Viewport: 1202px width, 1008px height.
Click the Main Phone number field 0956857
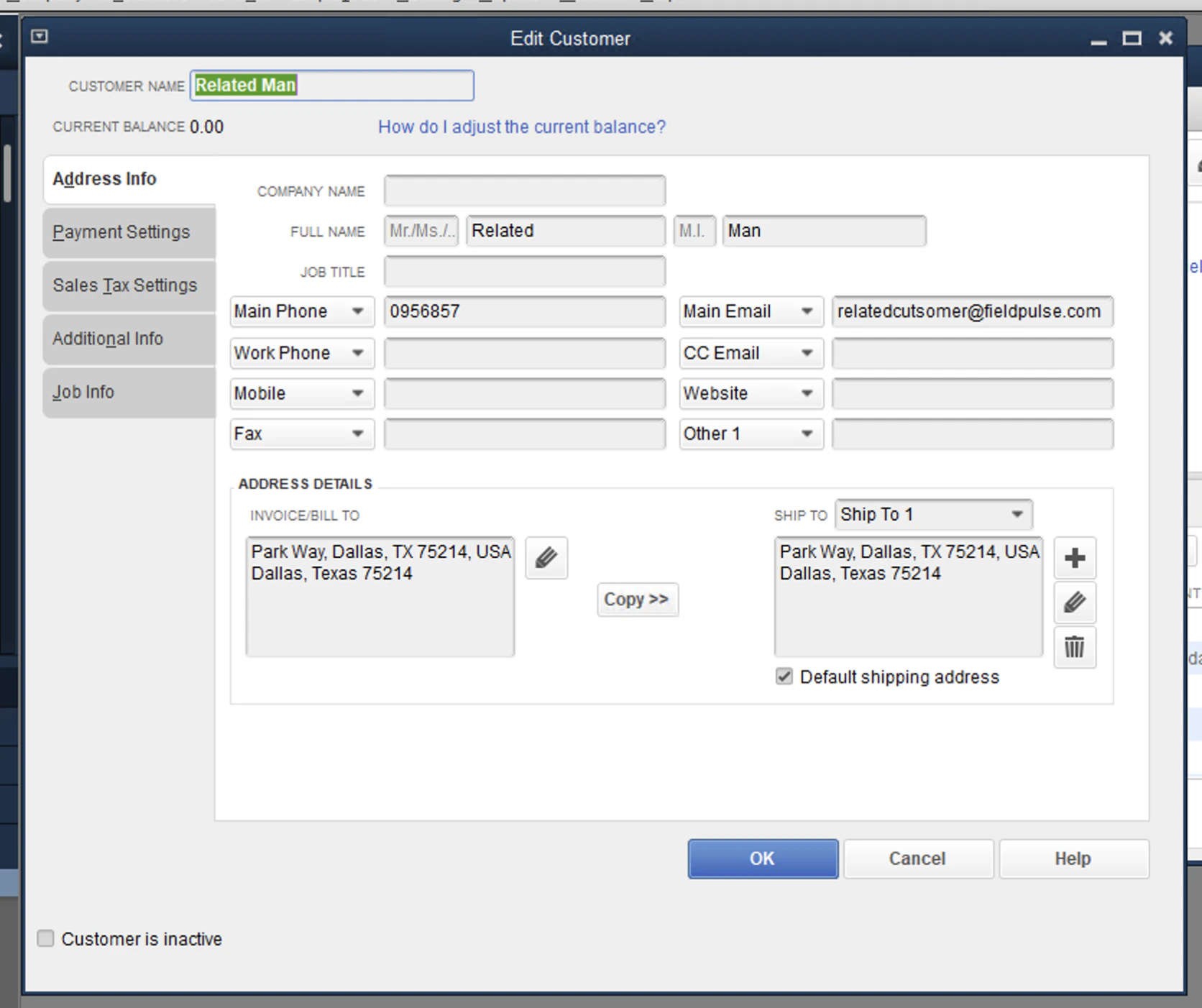click(525, 311)
